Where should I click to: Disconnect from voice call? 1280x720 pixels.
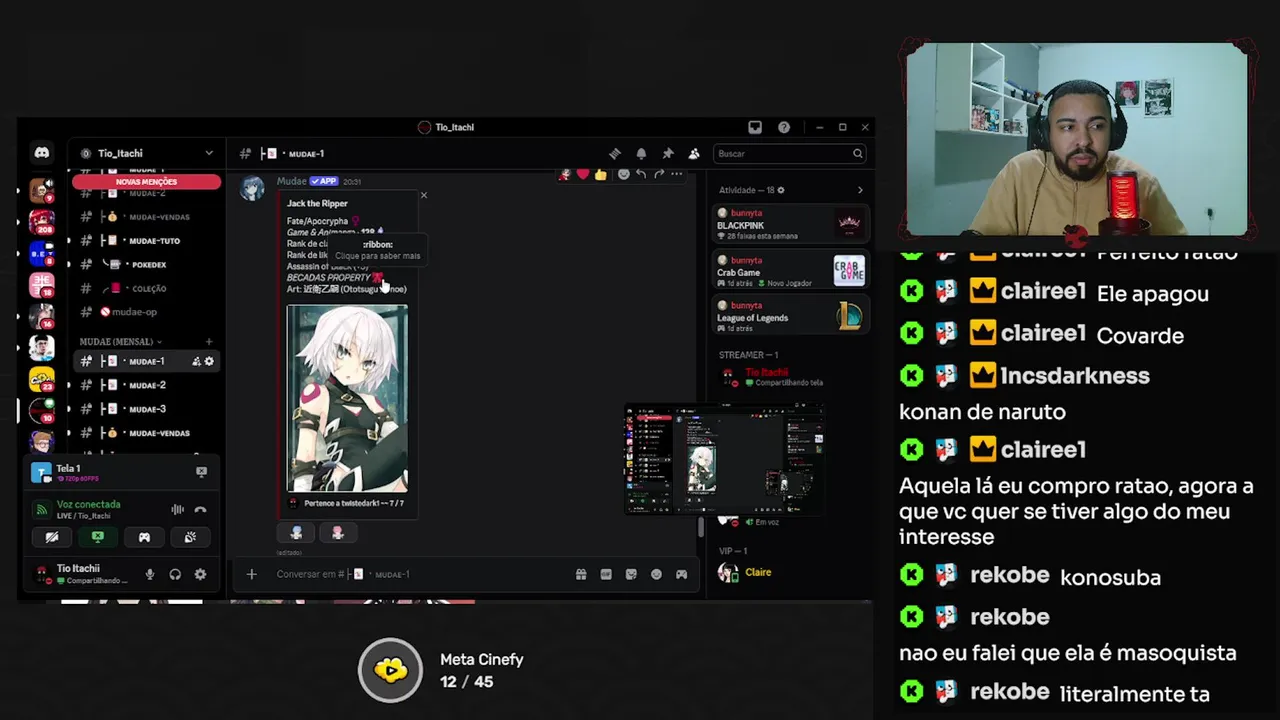[201, 509]
